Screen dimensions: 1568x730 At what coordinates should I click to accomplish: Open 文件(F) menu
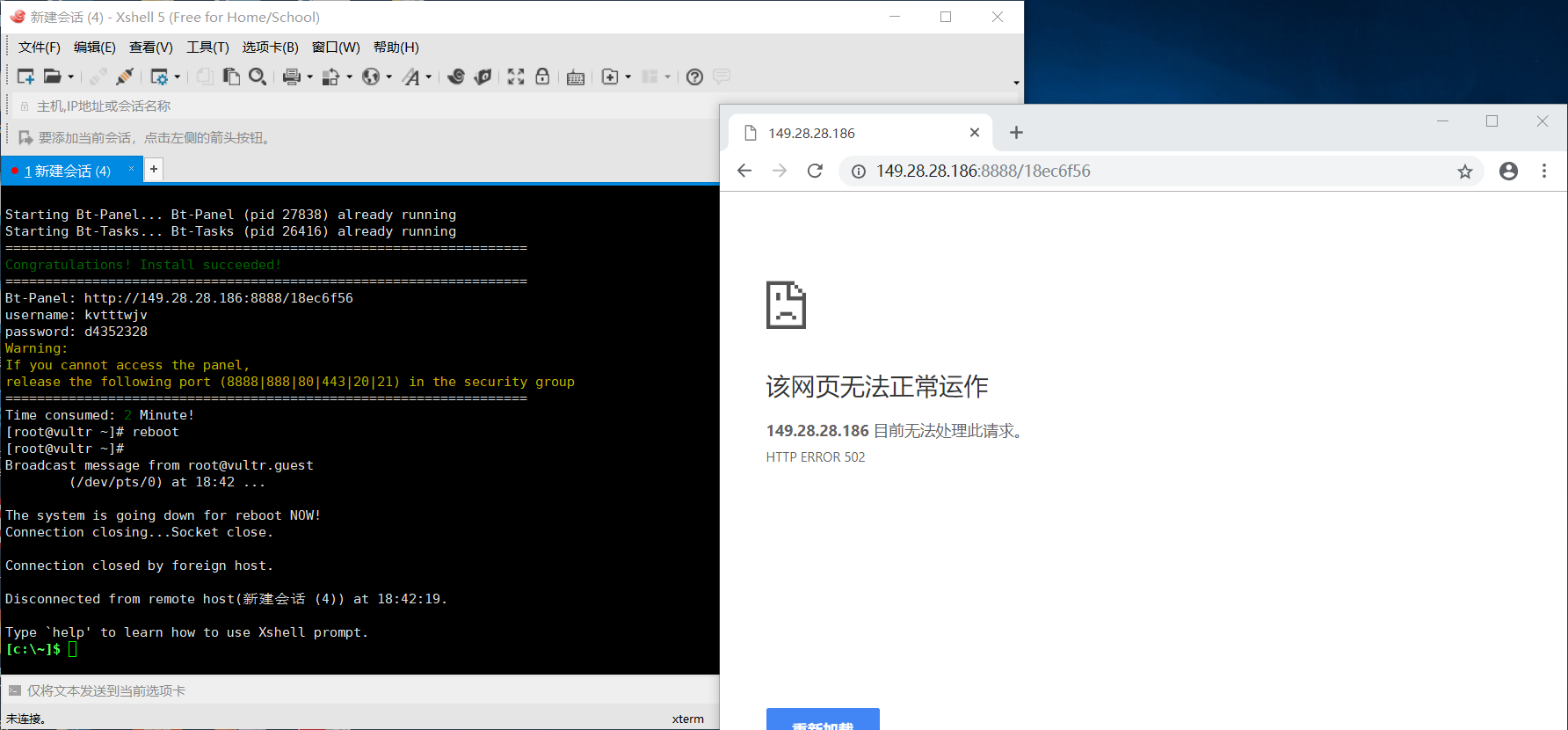point(40,47)
